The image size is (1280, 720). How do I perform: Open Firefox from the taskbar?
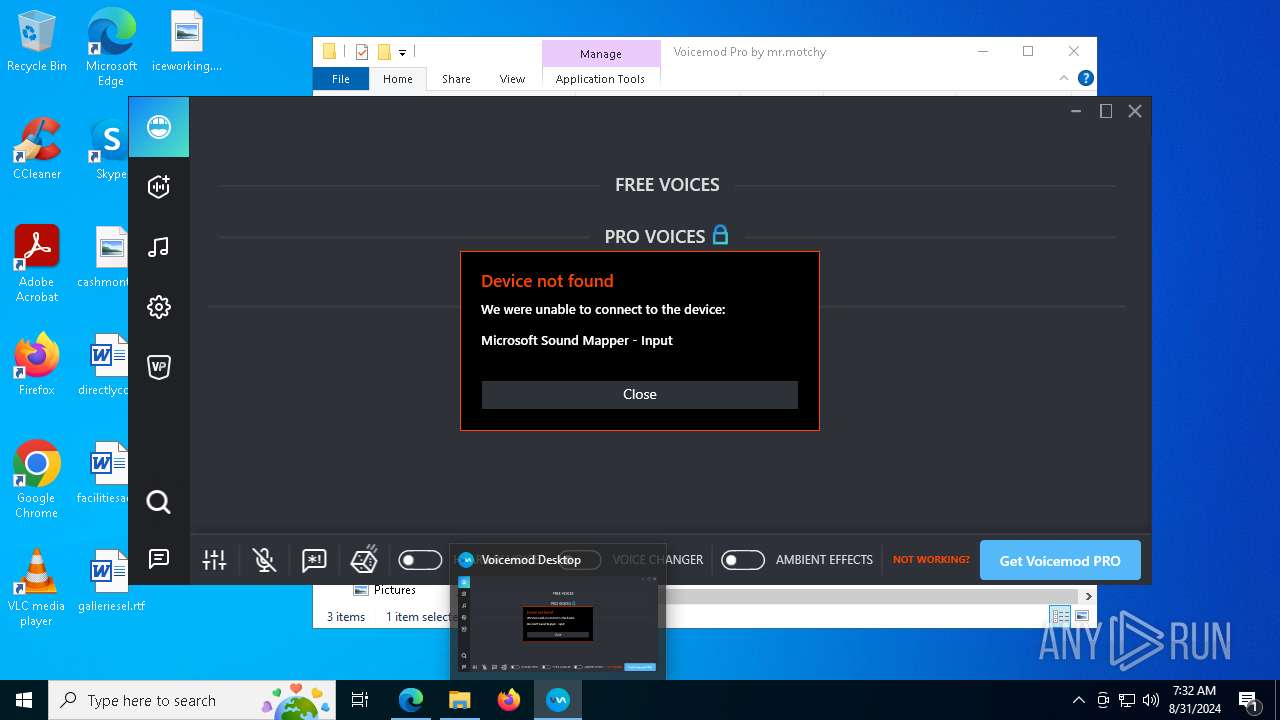pyautogui.click(x=509, y=700)
